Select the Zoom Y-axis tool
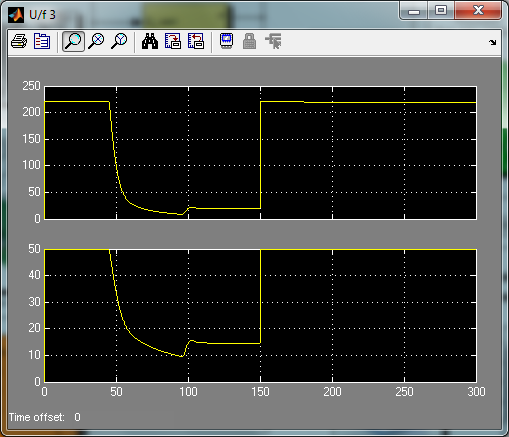Viewport: 509px width, 437px height. (x=119, y=41)
